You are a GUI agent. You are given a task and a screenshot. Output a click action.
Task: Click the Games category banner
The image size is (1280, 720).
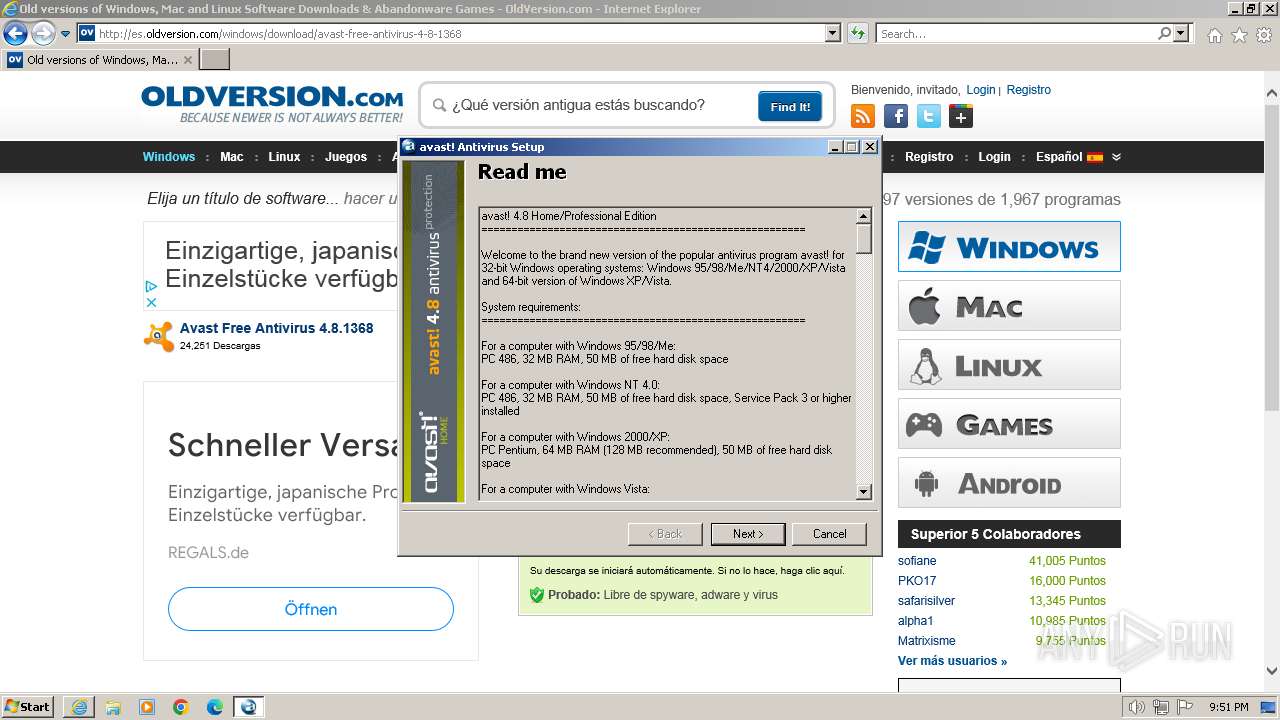pyautogui.click(x=1009, y=423)
